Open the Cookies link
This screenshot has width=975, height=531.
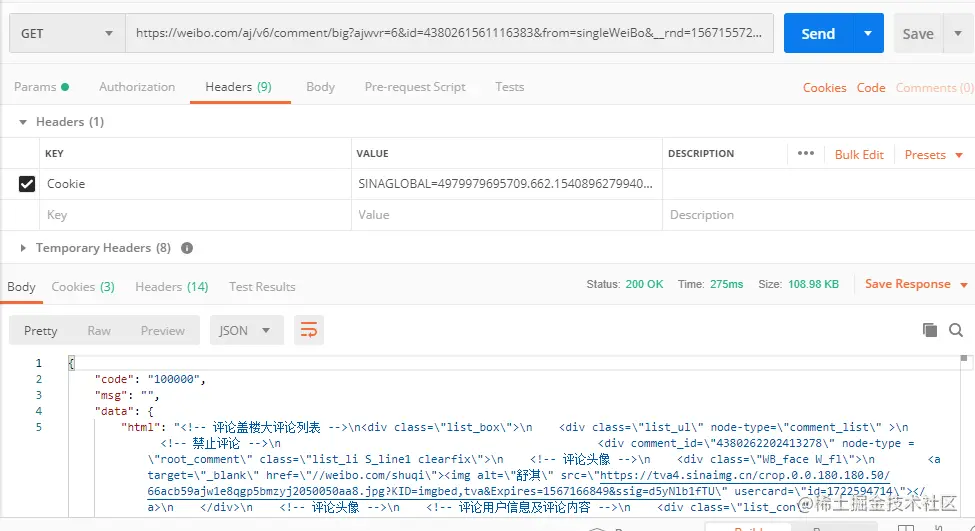click(x=825, y=88)
